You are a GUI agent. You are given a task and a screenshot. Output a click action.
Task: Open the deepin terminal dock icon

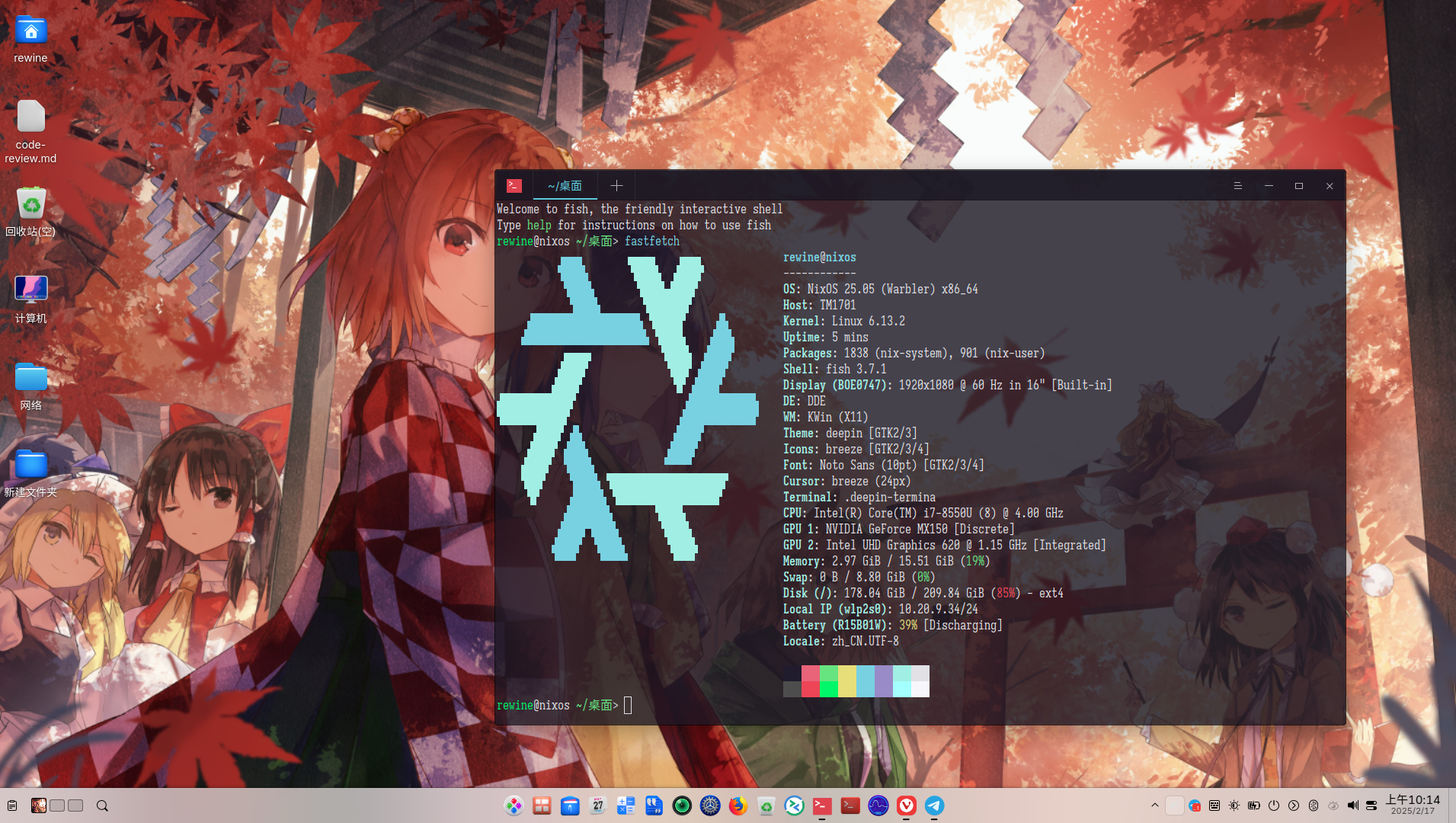pyautogui.click(x=822, y=805)
